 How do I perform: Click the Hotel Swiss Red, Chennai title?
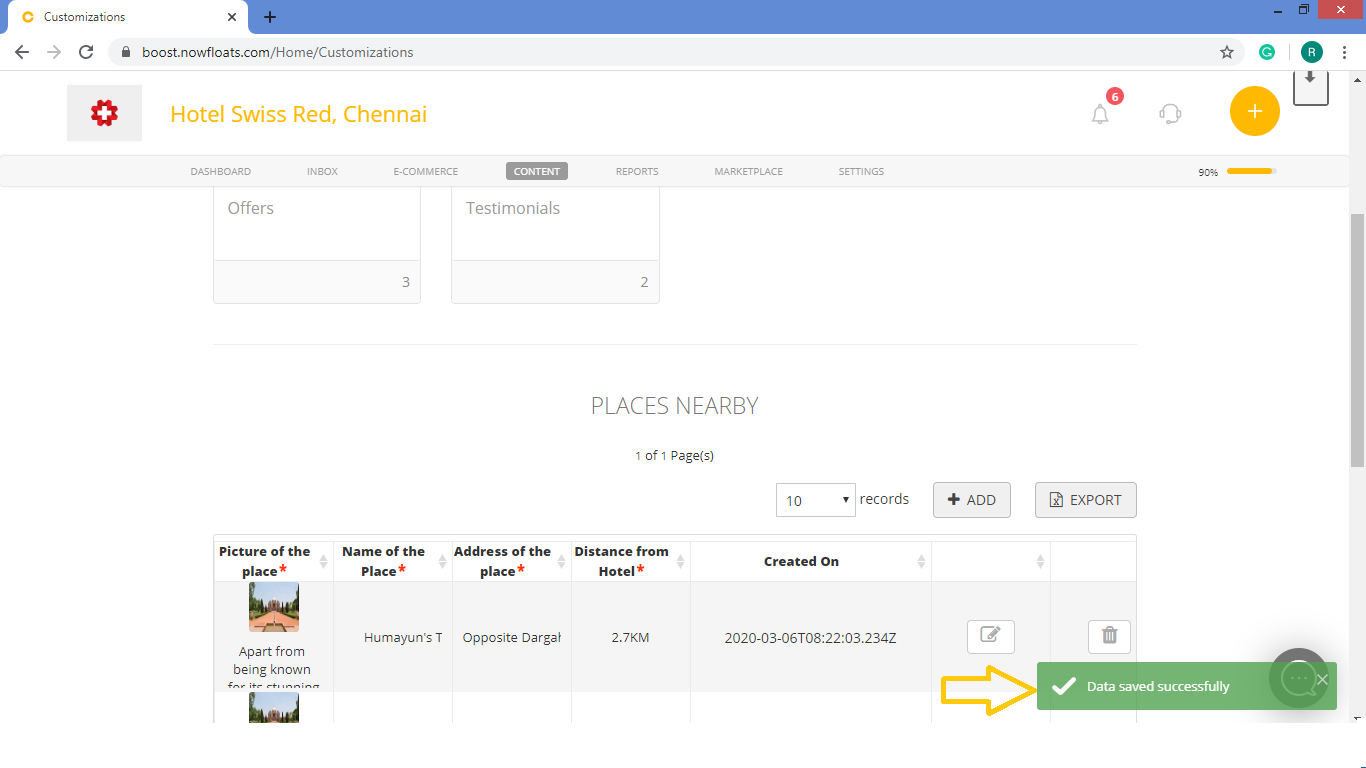click(298, 114)
